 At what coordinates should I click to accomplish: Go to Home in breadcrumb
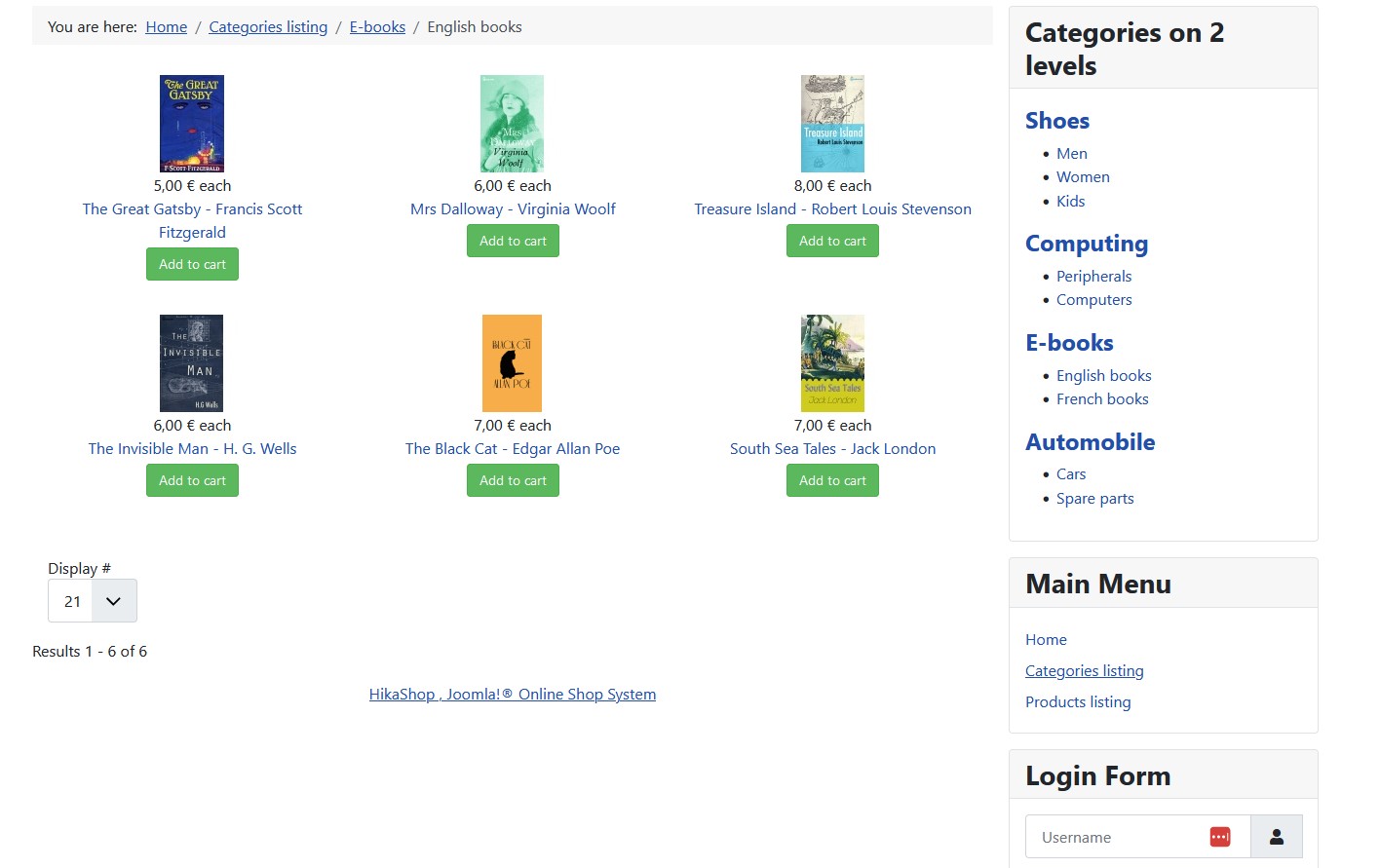tap(166, 27)
